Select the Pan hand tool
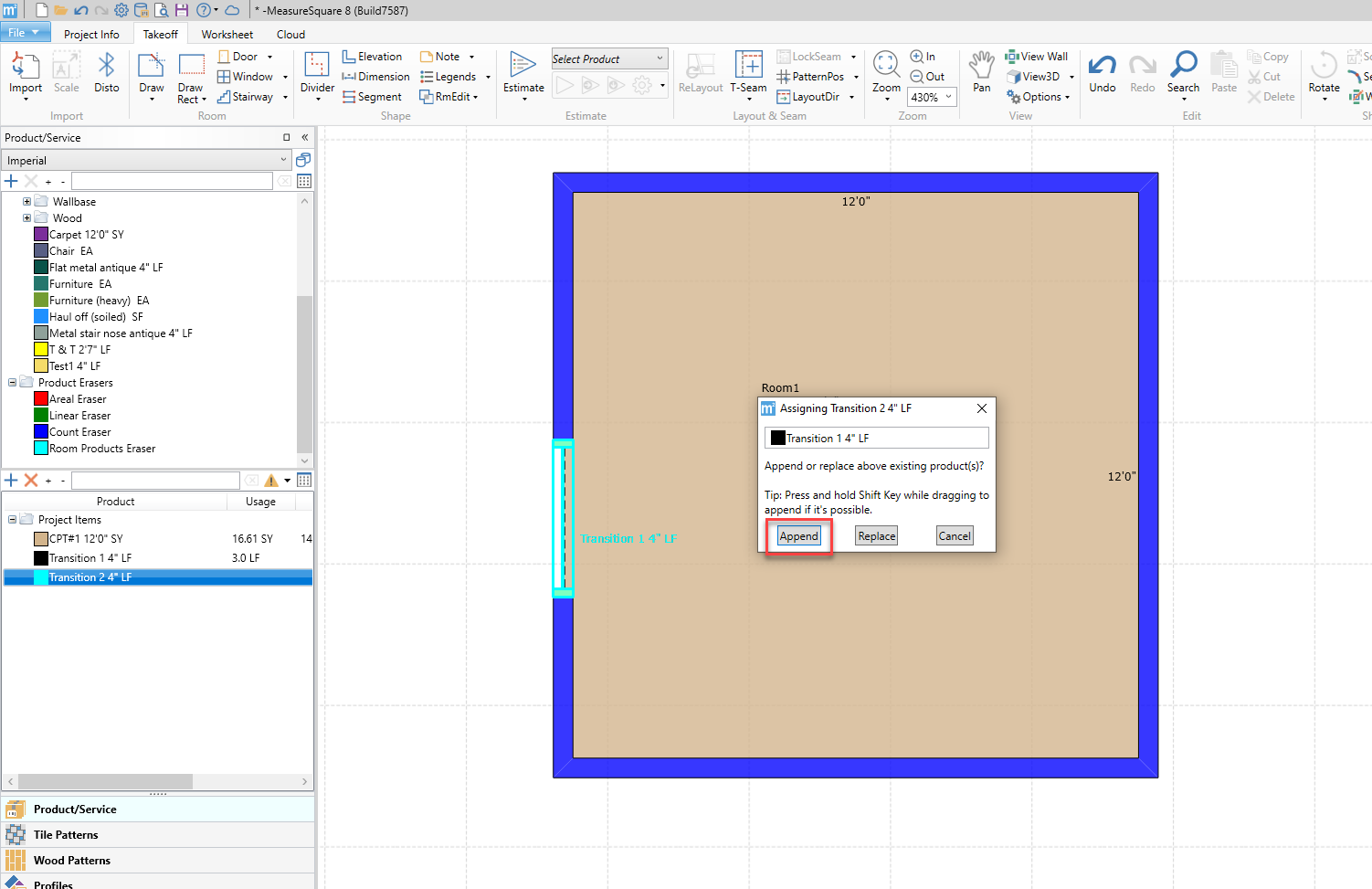 (x=981, y=67)
